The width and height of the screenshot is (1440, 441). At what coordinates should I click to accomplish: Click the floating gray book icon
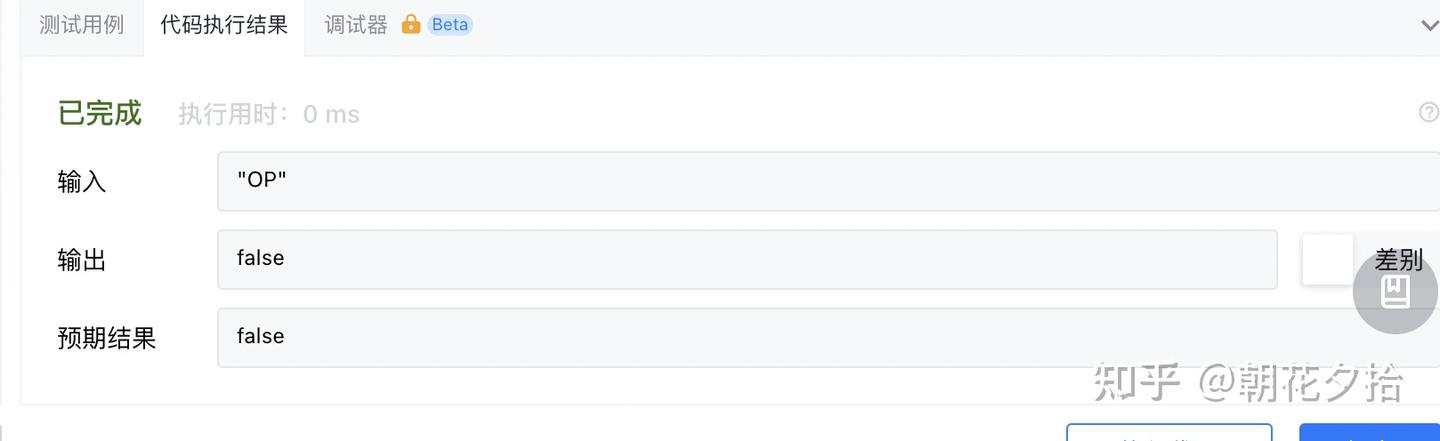(1395, 292)
